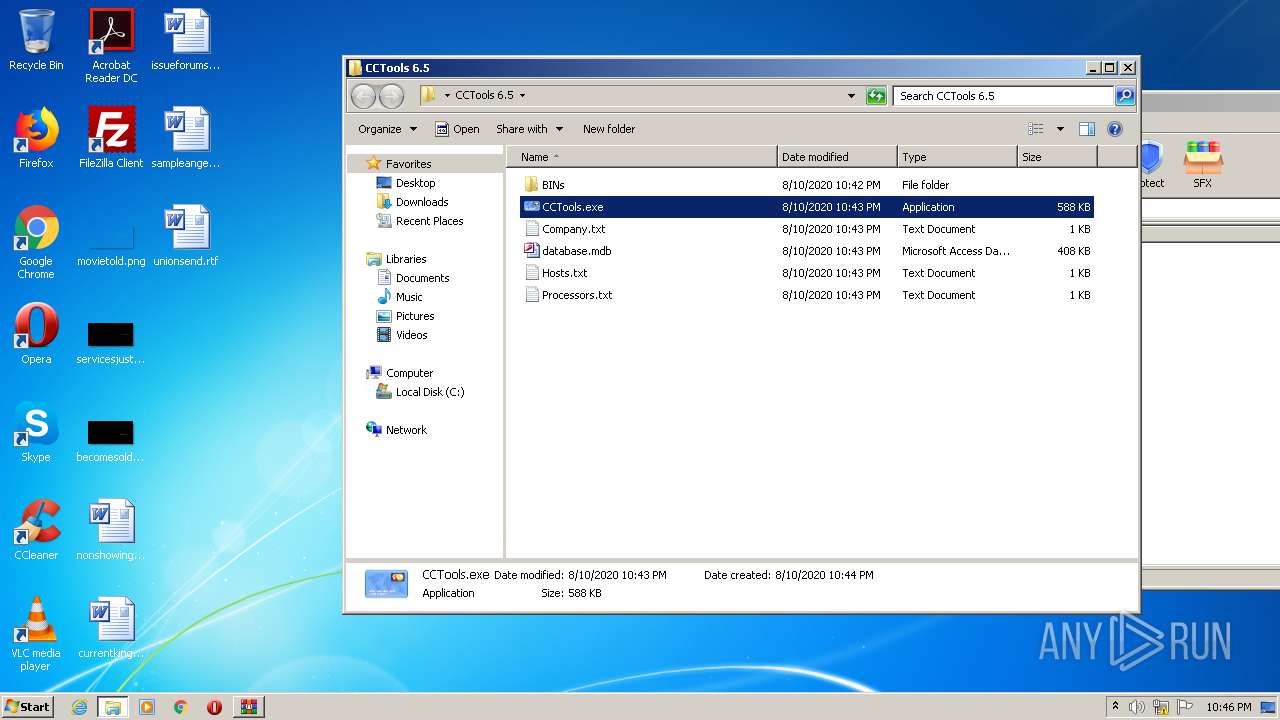Screen dimensions: 1280x720
Task: Open the Start menu
Action: click(27, 707)
